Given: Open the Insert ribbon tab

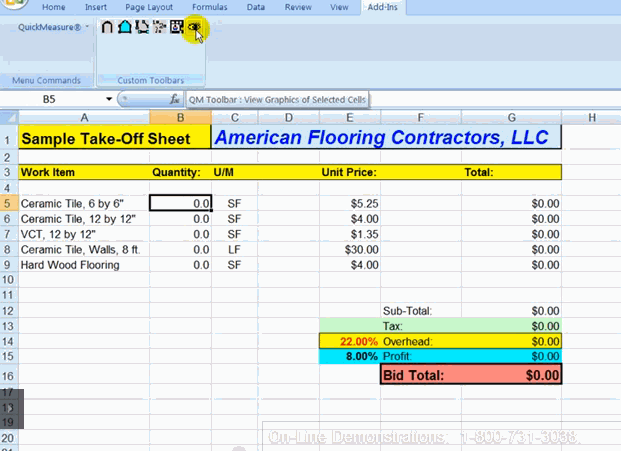Looking at the screenshot, I should tap(95, 7).
